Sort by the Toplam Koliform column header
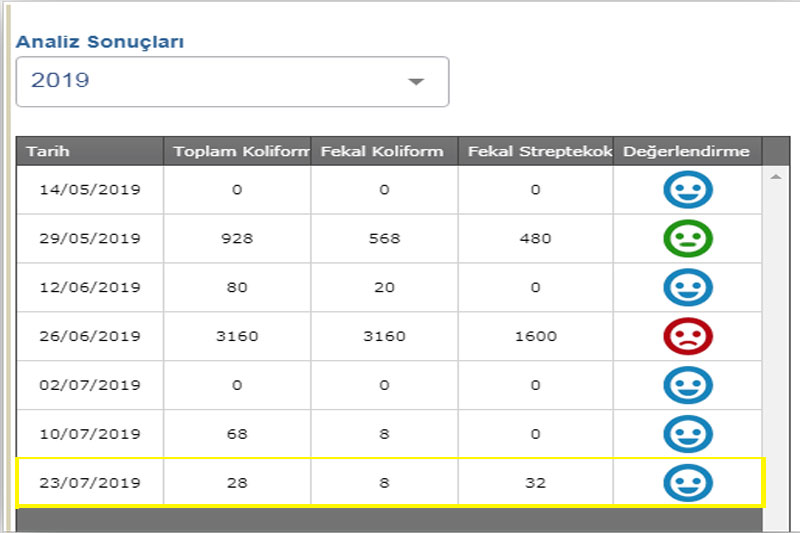 point(237,151)
